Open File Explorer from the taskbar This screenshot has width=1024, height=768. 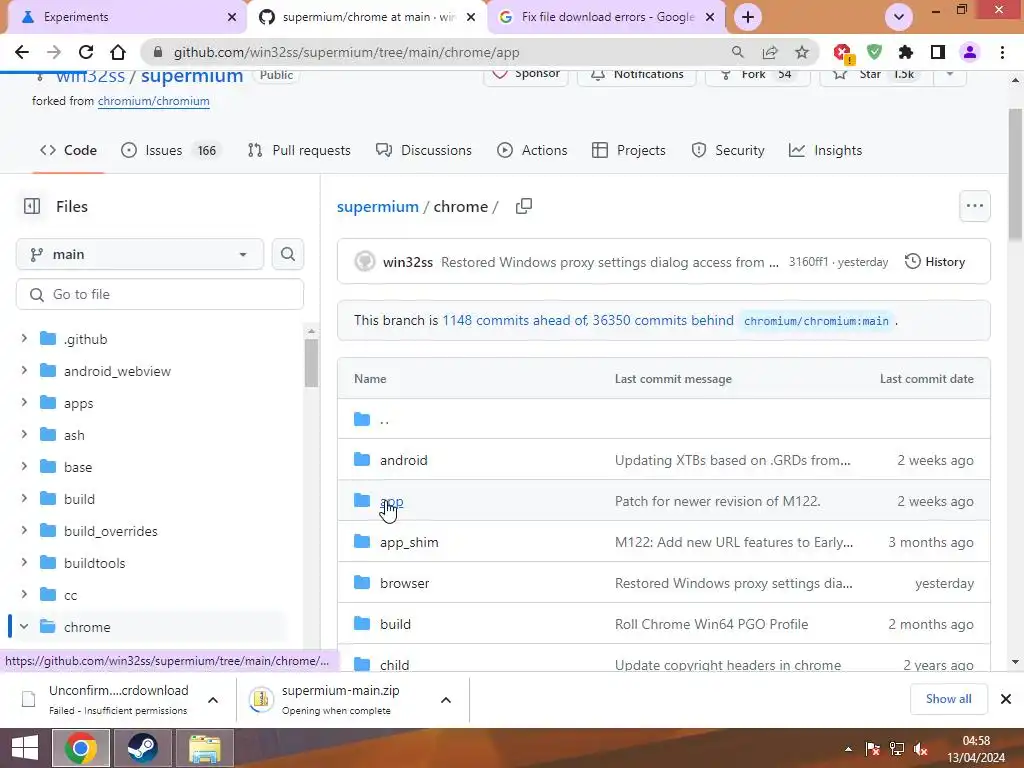point(205,748)
